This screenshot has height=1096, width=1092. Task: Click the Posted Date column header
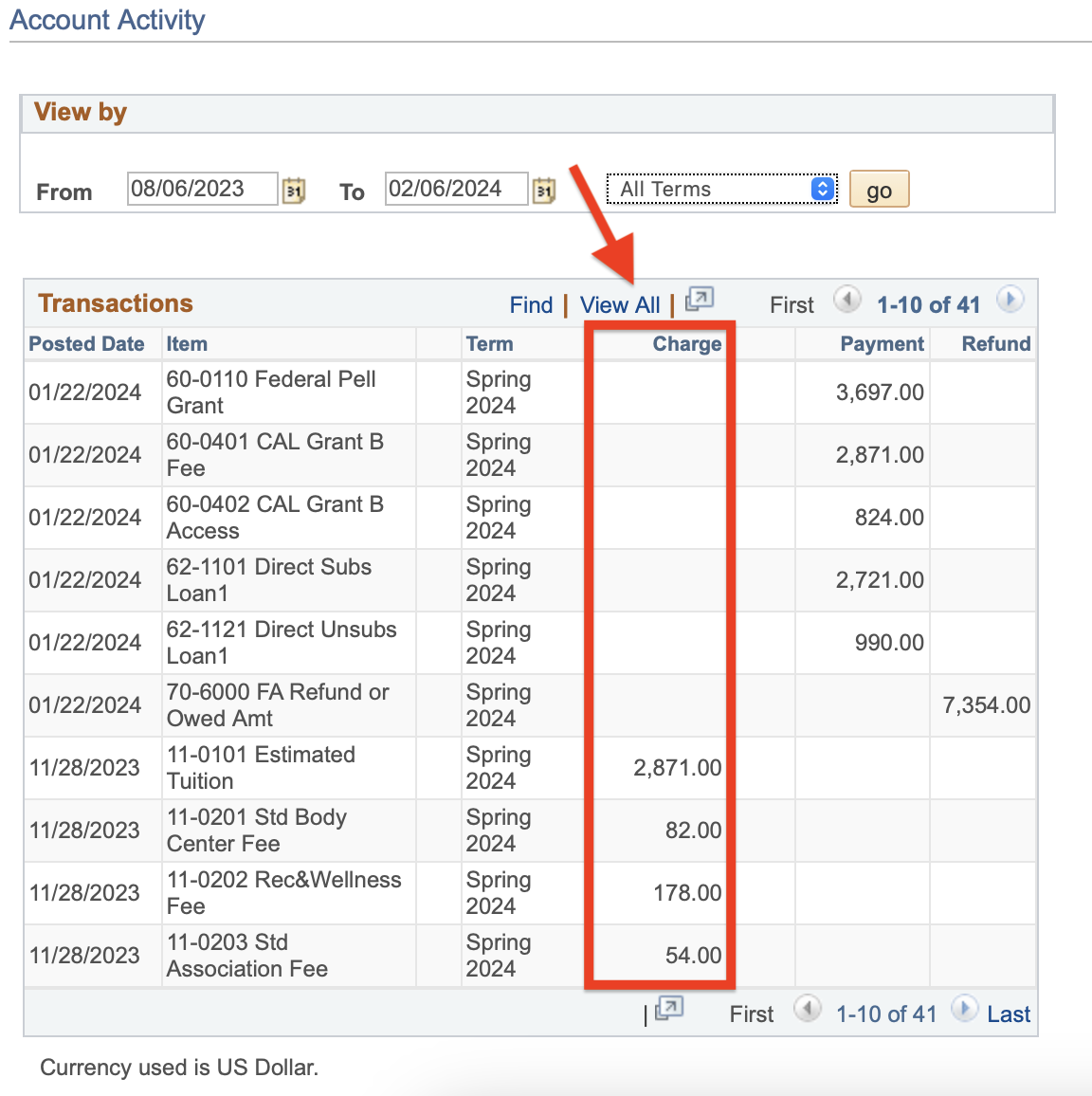(x=86, y=343)
